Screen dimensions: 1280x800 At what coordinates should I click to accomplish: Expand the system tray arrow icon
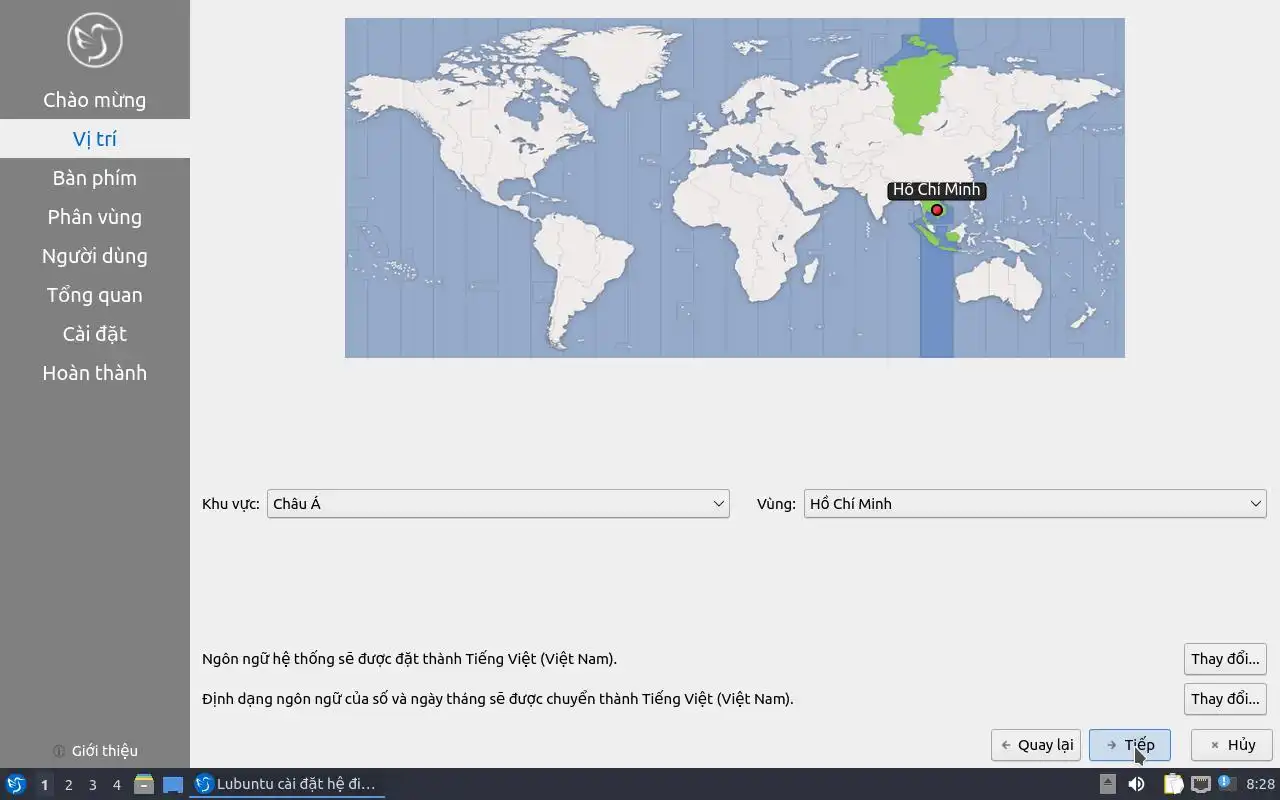tap(1108, 784)
